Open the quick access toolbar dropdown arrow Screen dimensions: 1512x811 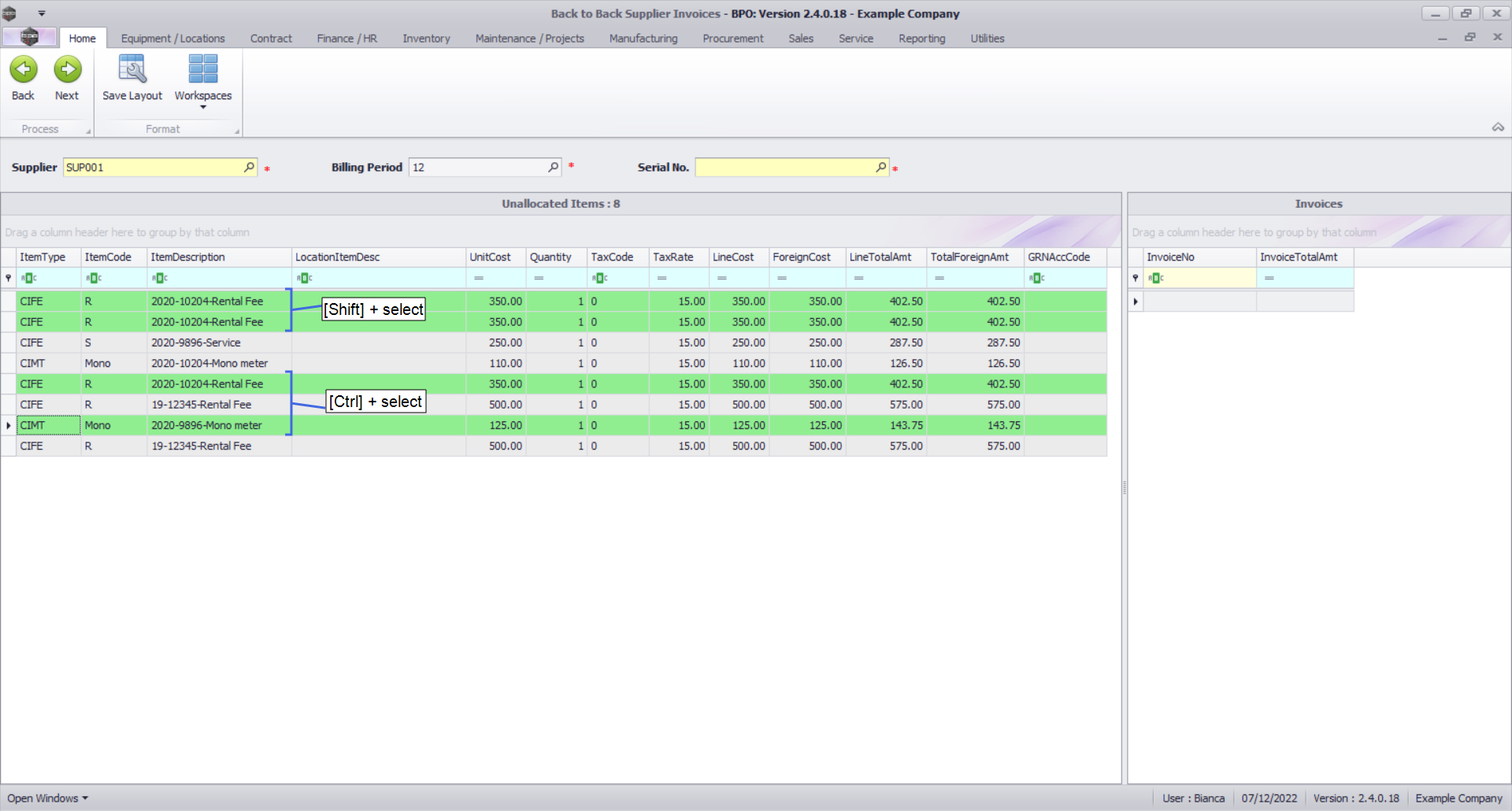[42, 13]
